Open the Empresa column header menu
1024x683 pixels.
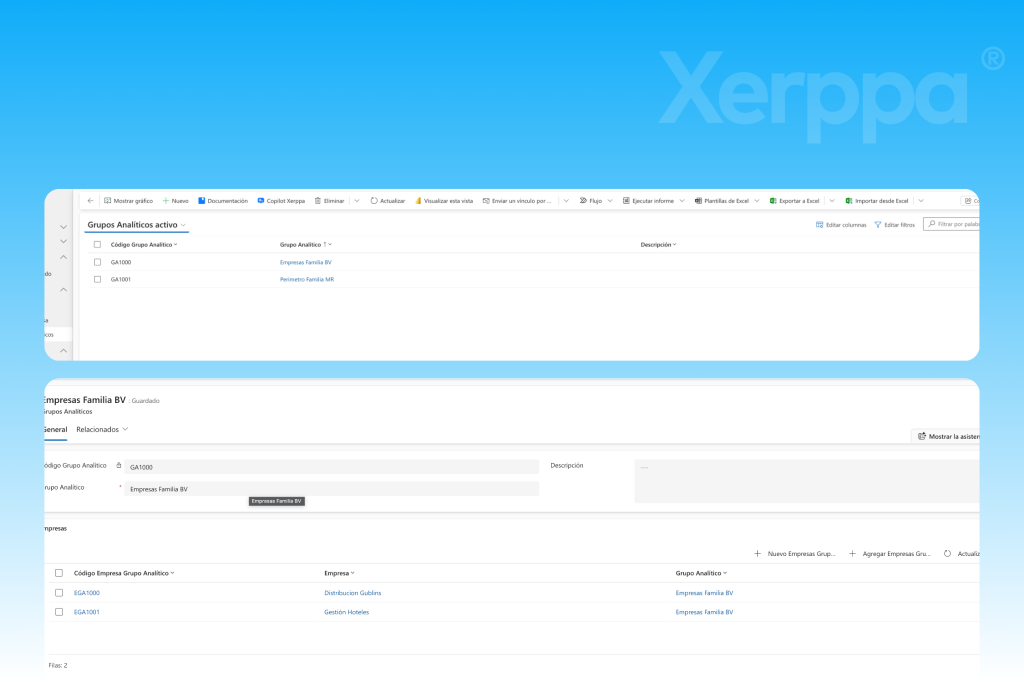click(340, 573)
